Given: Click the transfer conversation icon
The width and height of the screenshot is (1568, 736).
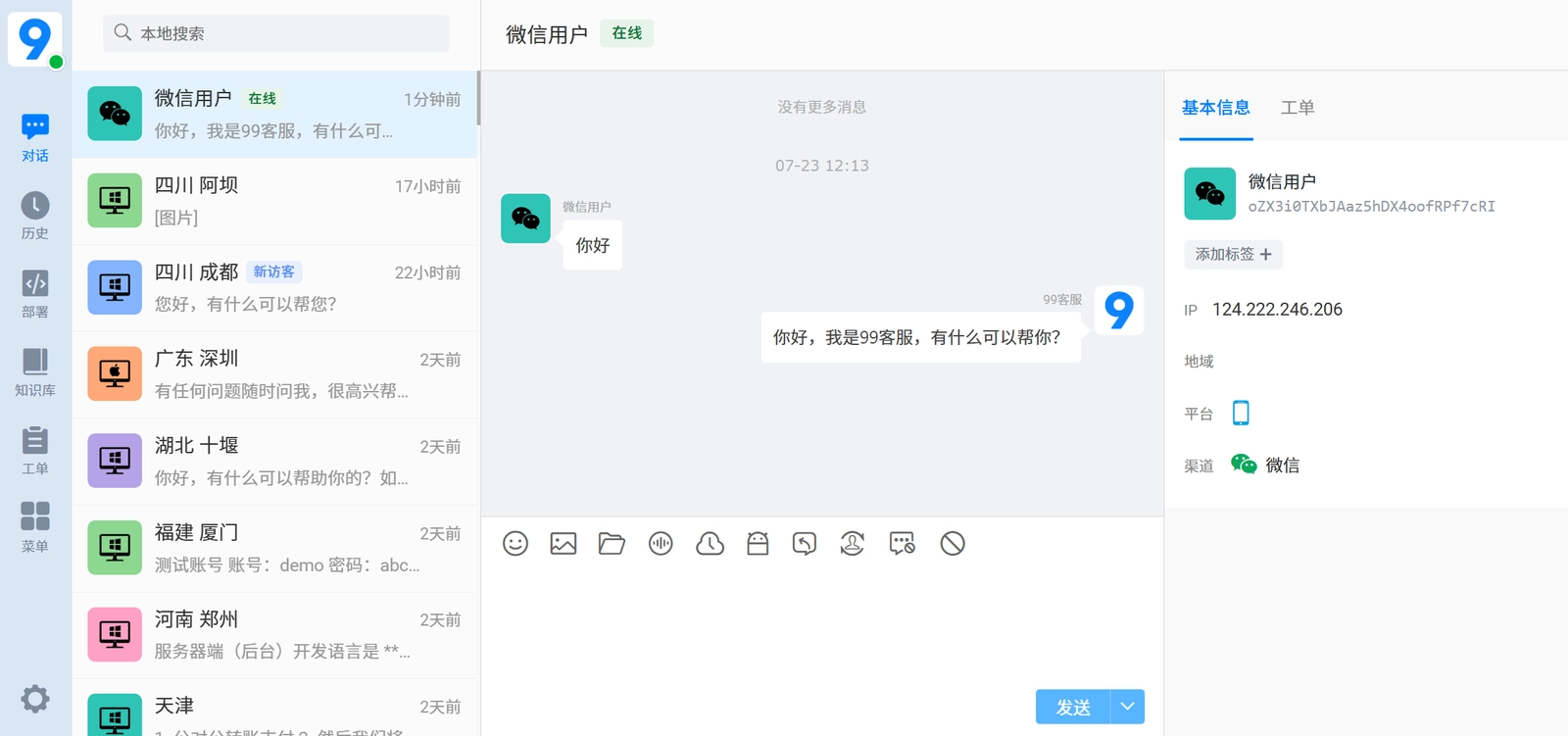Looking at the screenshot, I should coord(805,543).
